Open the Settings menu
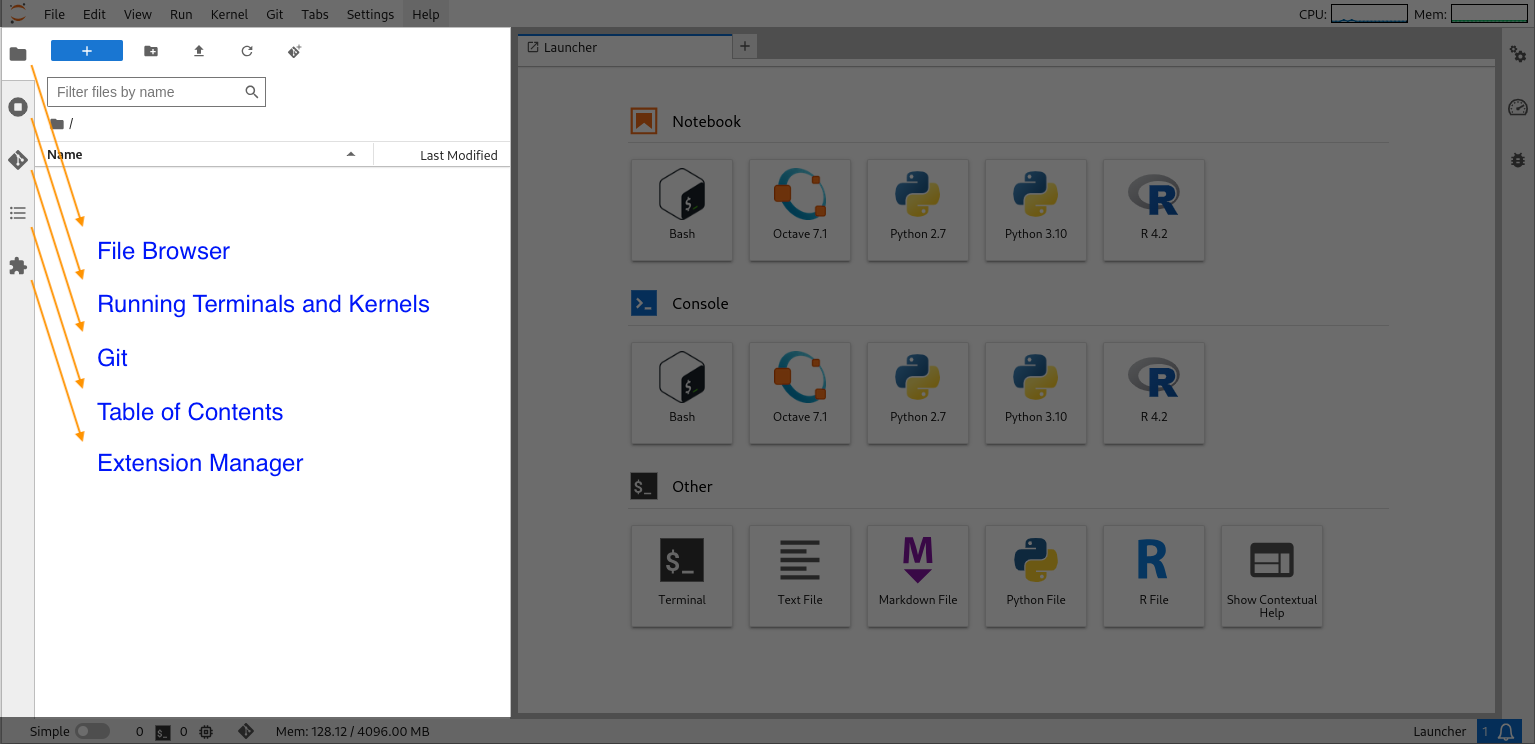Viewport: 1535px width, 744px height. tap(370, 15)
